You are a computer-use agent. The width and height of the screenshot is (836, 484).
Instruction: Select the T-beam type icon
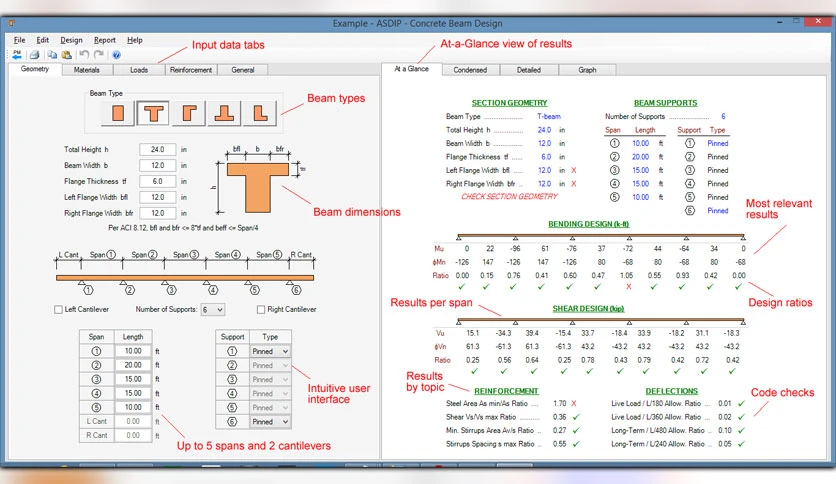[x=154, y=113]
